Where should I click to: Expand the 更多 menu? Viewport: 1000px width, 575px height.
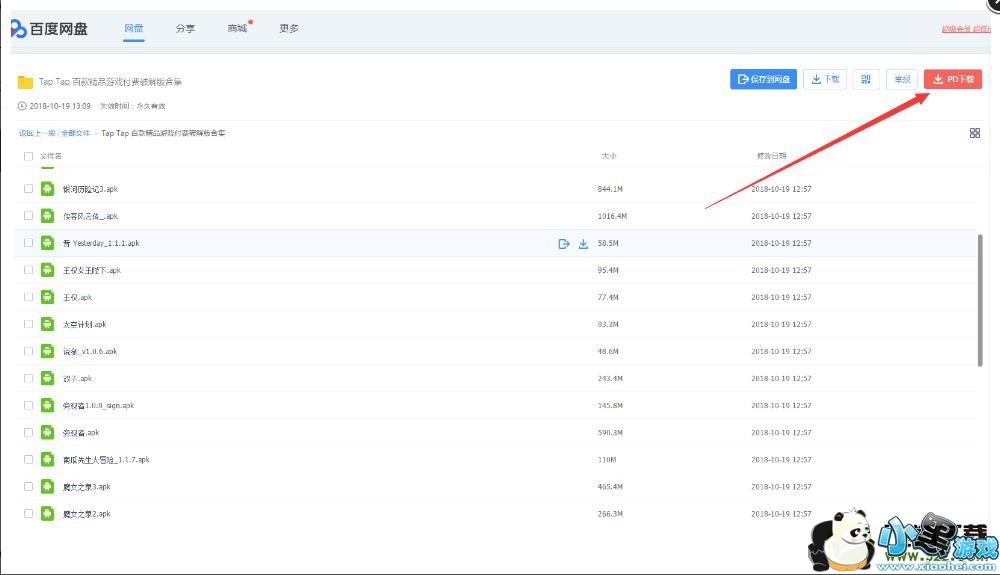point(289,29)
